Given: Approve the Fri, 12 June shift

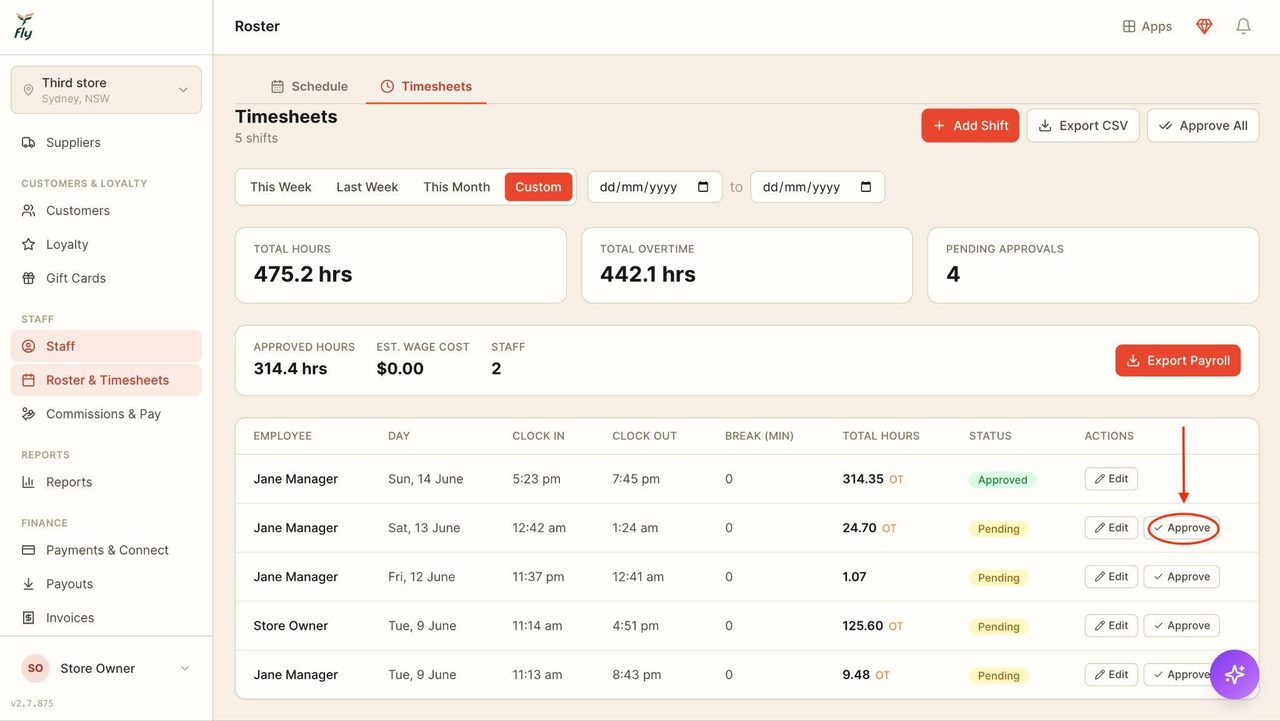Looking at the screenshot, I should [1182, 577].
